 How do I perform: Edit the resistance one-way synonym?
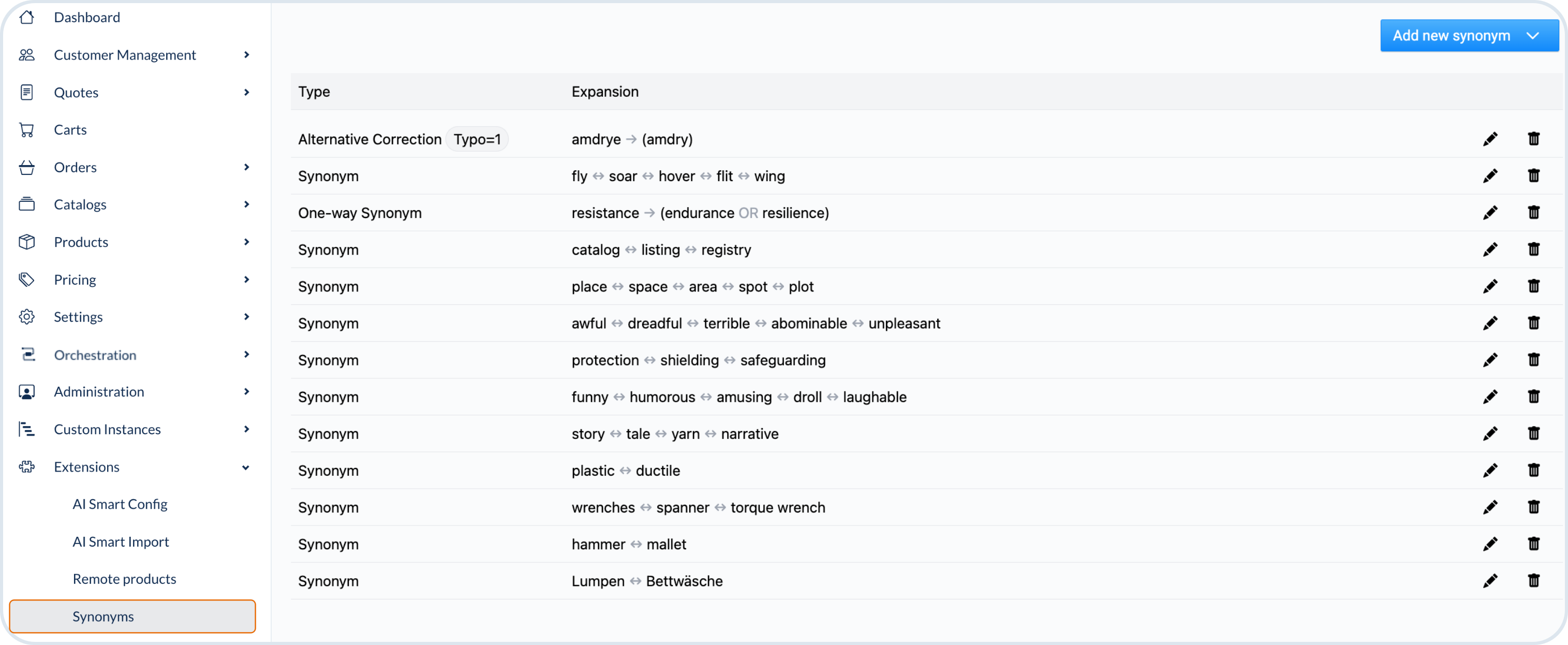[x=1489, y=213]
